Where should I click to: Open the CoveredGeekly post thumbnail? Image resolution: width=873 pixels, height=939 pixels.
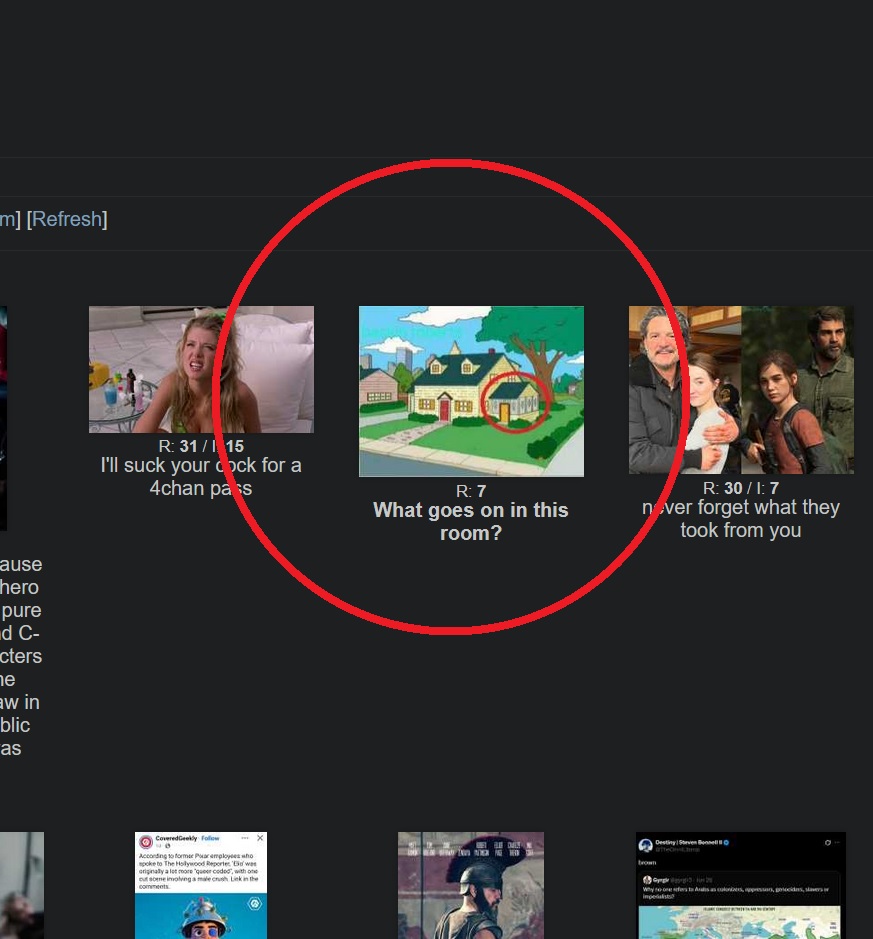201,885
